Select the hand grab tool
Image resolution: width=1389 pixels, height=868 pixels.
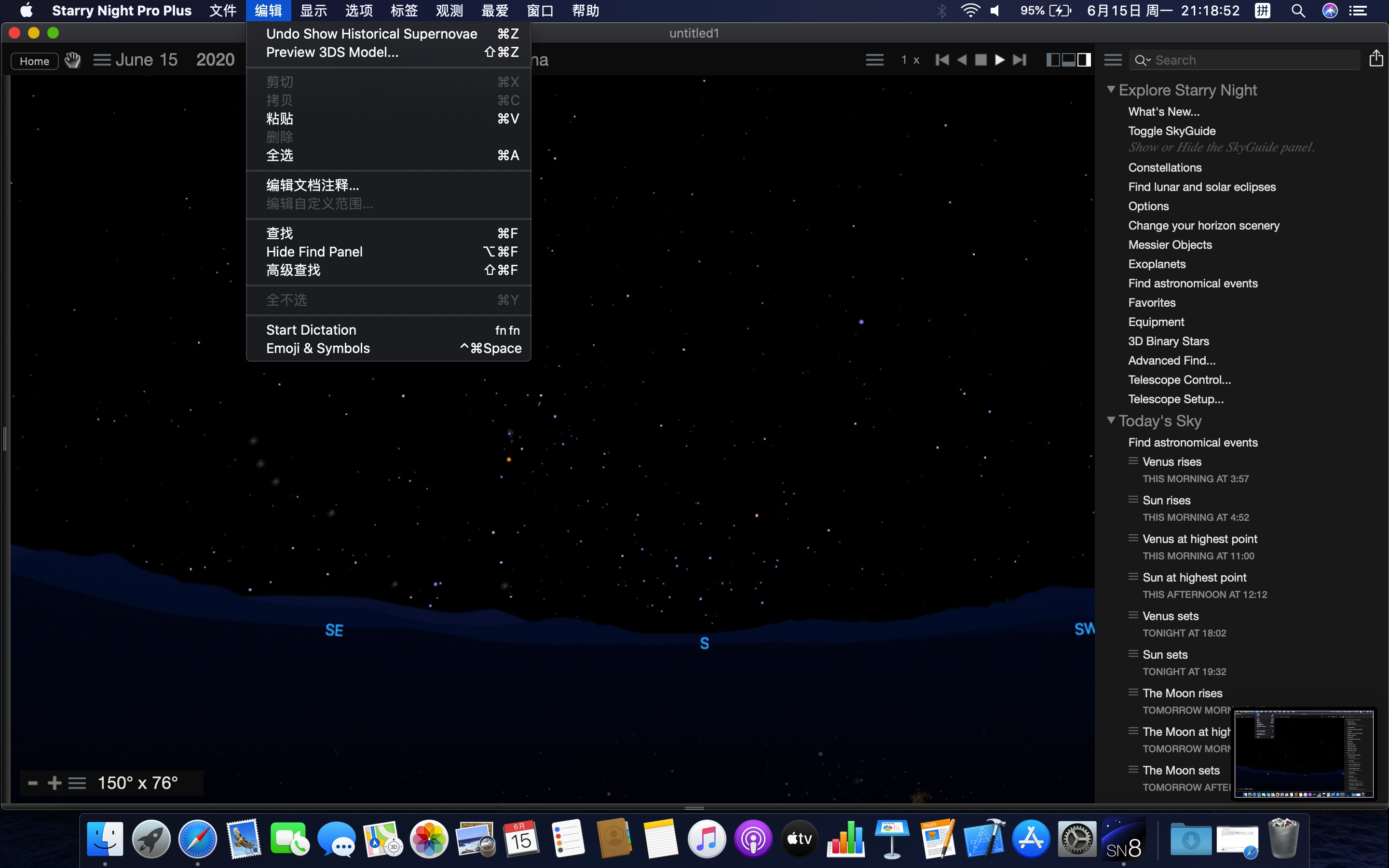click(72, 60)
